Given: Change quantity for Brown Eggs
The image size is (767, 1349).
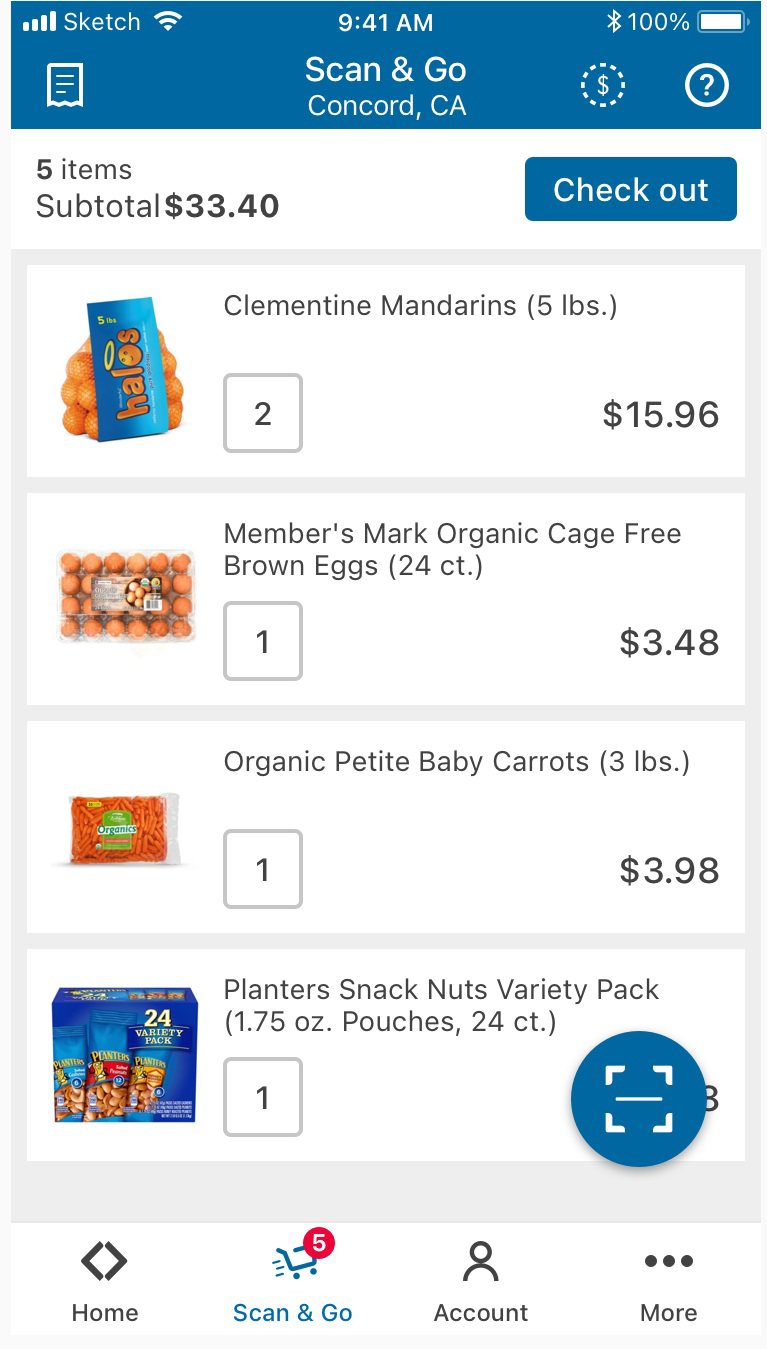Looking at the screenshot, I should pos(263,641).
